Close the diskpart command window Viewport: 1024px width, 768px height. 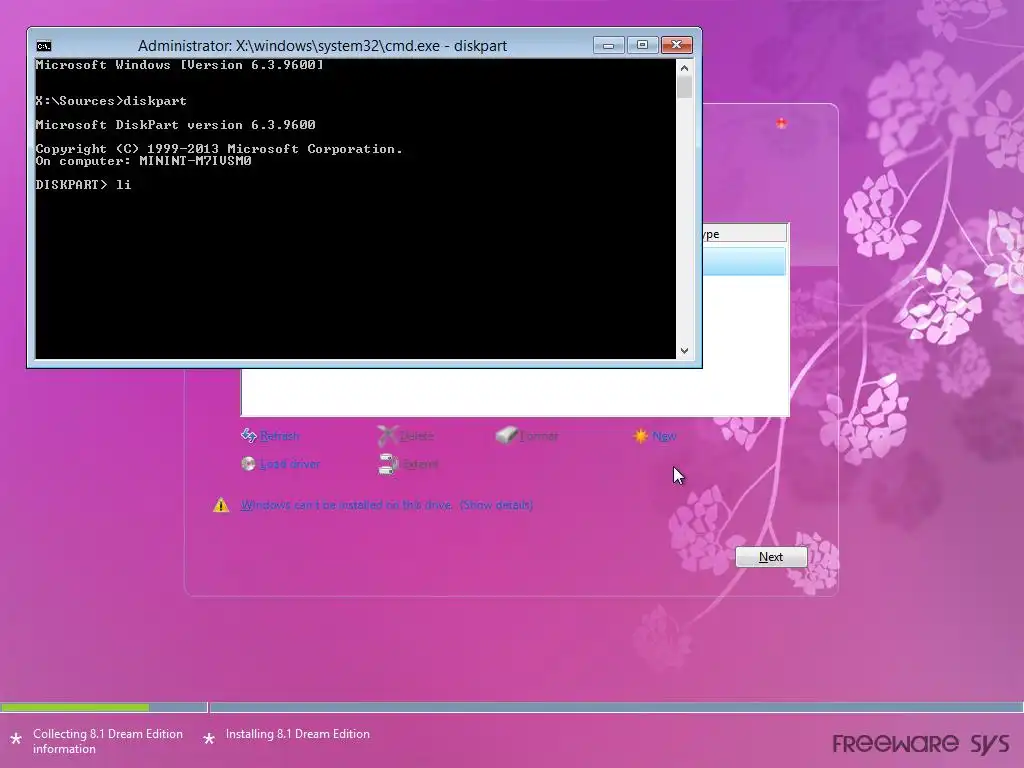tap(677, 45)
